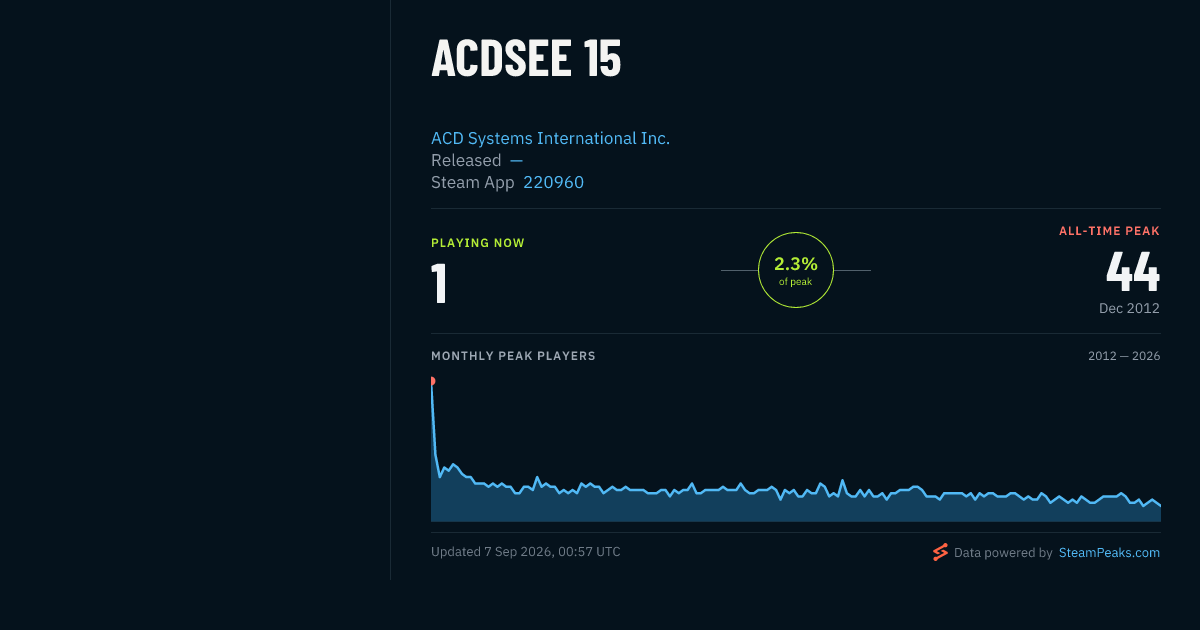Click the monthly peak players chart area
The image size is (1200, 630).
[x=796, y=450]
